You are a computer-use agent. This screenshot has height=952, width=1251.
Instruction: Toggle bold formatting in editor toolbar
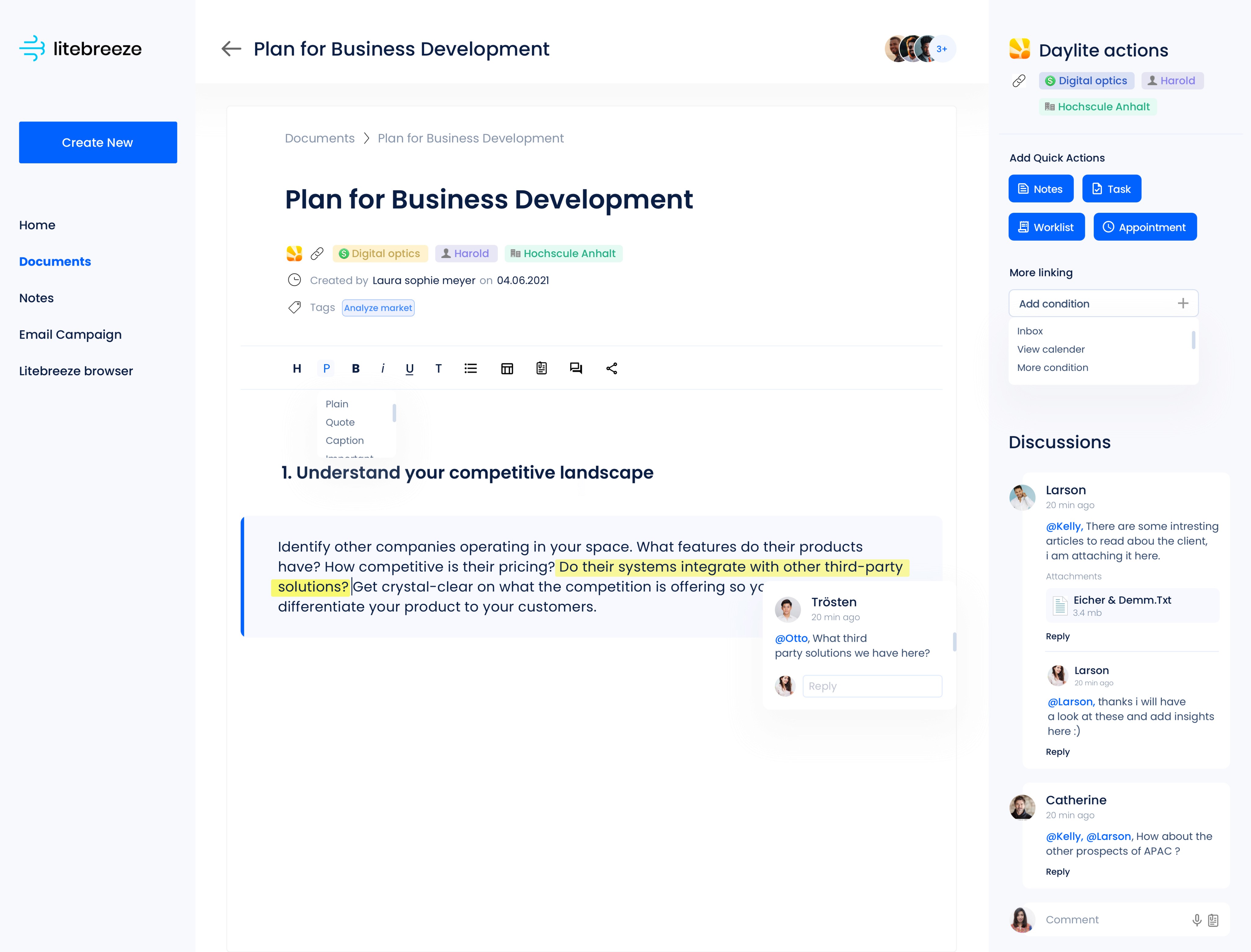click(356, 368)
